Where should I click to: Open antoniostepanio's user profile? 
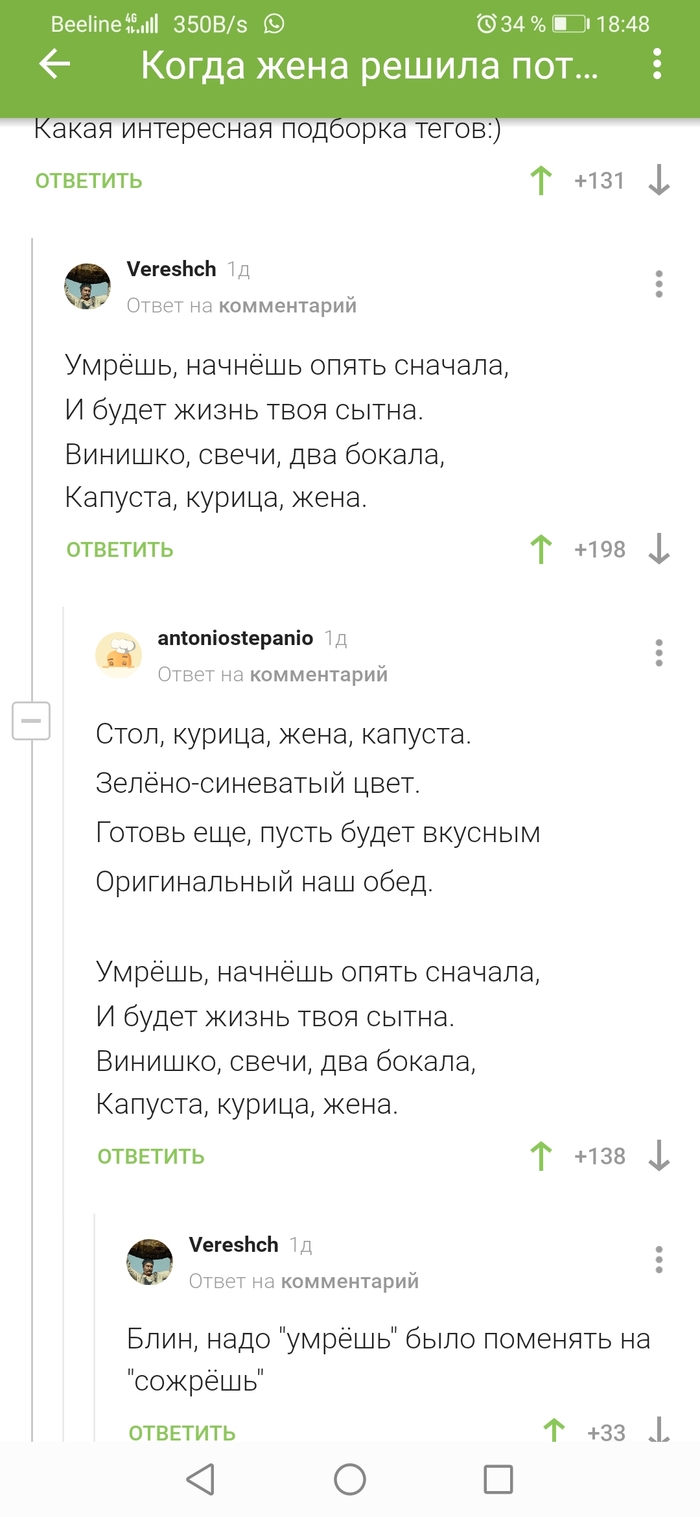[236, 638]
